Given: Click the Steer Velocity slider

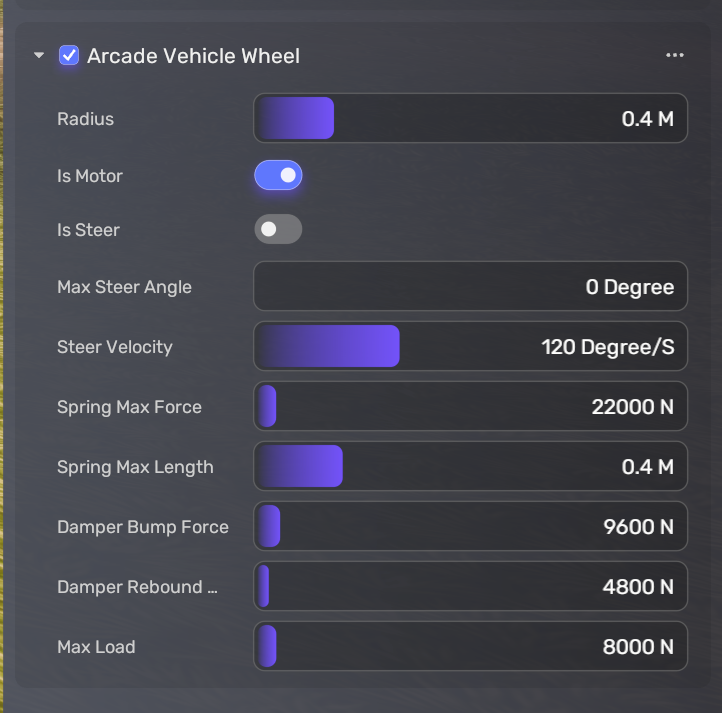Looking at the screenshot, I should (470, 347).
